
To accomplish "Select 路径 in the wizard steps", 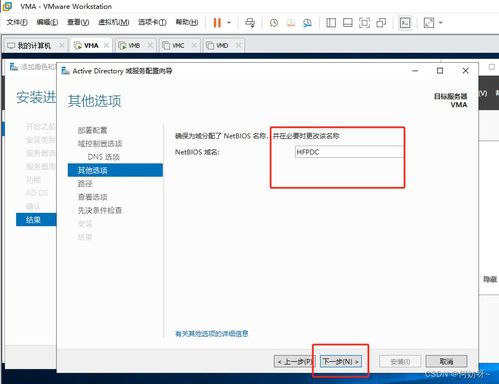I will coord(85,184).
